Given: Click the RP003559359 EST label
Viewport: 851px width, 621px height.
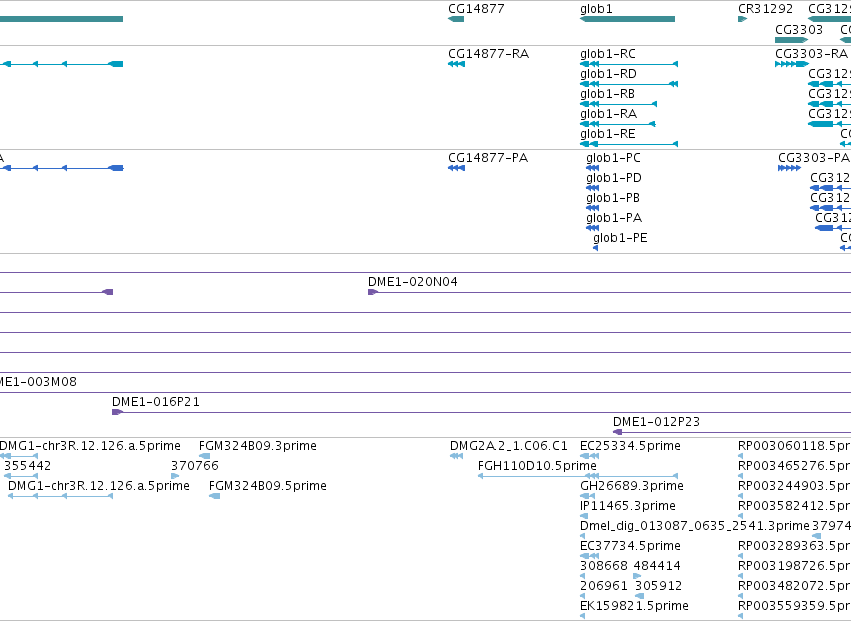Looking at the screenshot, I should pyautogui.click(x=795, y=606).
